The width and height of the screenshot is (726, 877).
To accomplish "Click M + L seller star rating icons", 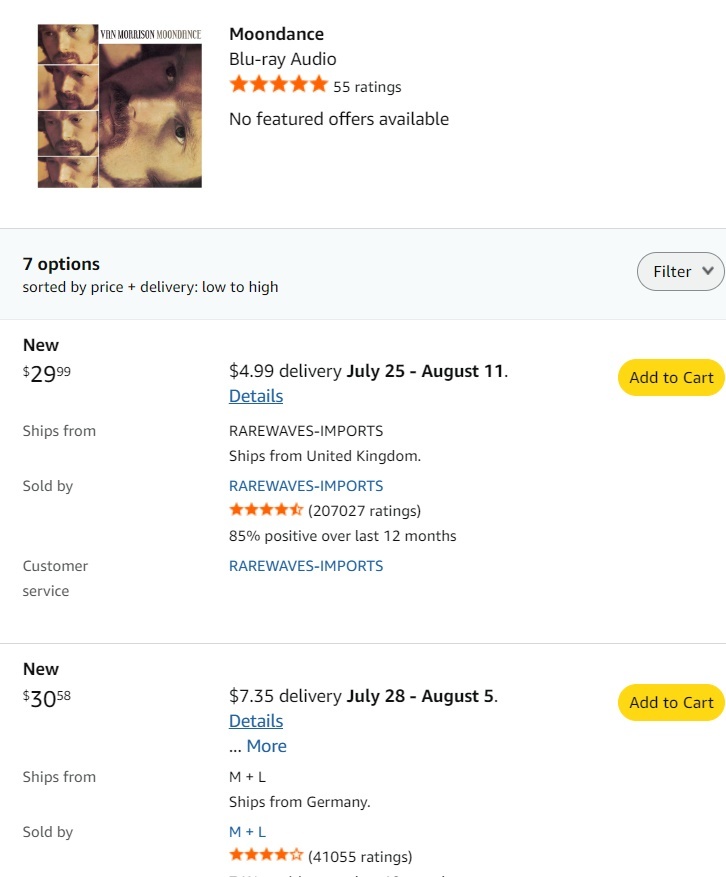I will tap(266, 855).
